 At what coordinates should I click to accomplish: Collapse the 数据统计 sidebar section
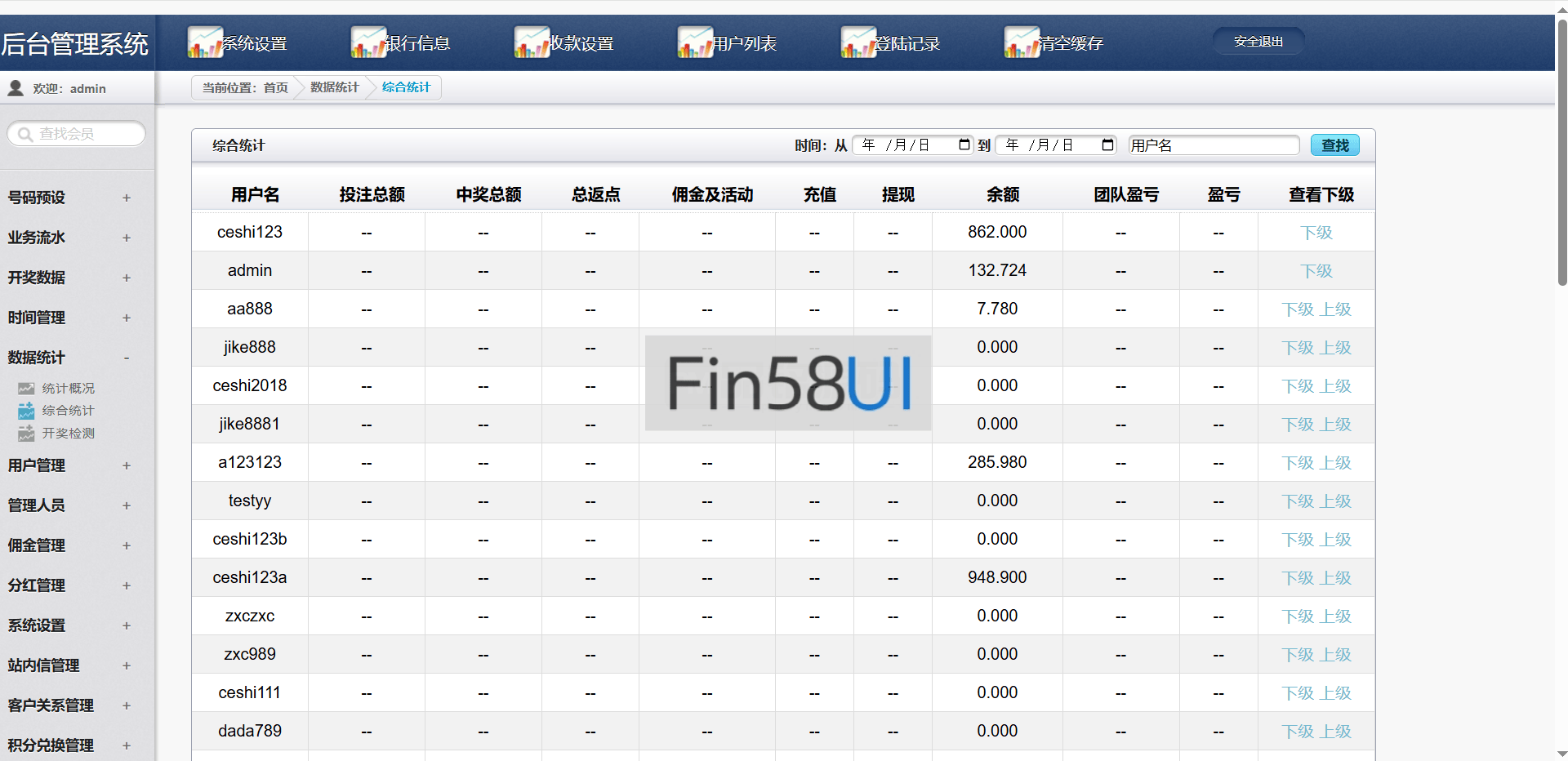[127, 358]
